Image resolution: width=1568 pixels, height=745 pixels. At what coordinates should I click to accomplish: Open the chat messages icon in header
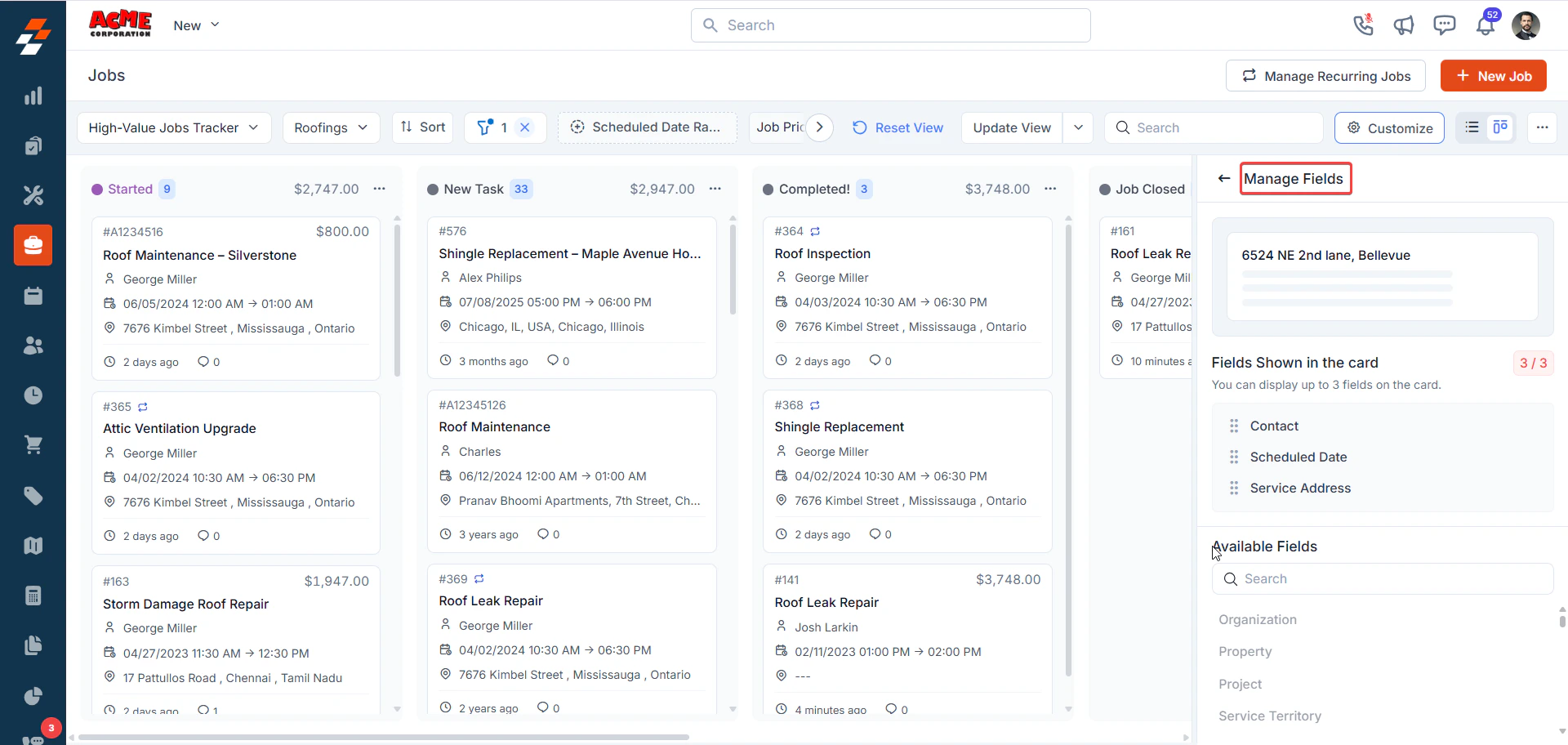[x=1445, y=25]
